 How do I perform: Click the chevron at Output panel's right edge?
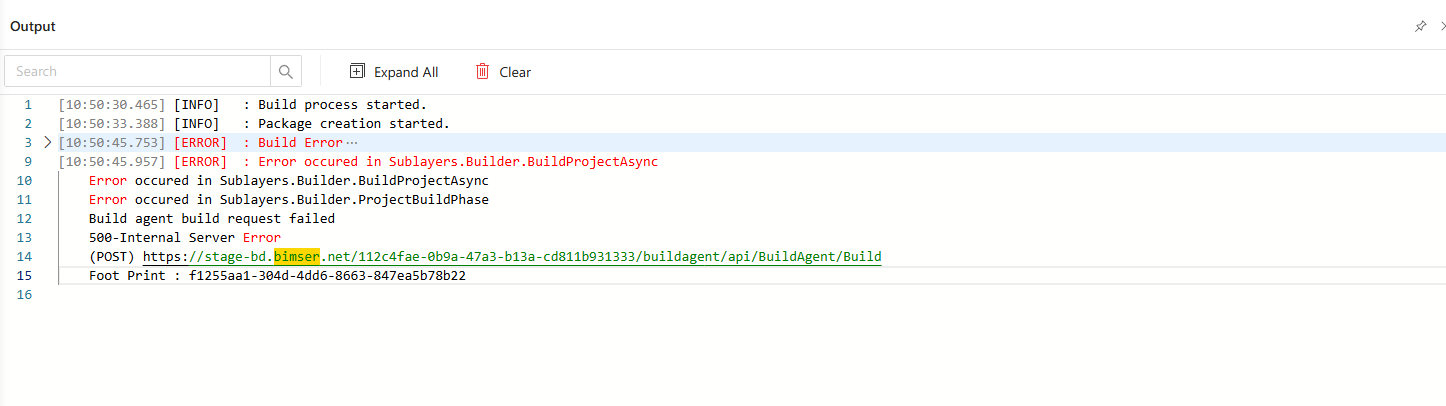tap(1442, 26)
